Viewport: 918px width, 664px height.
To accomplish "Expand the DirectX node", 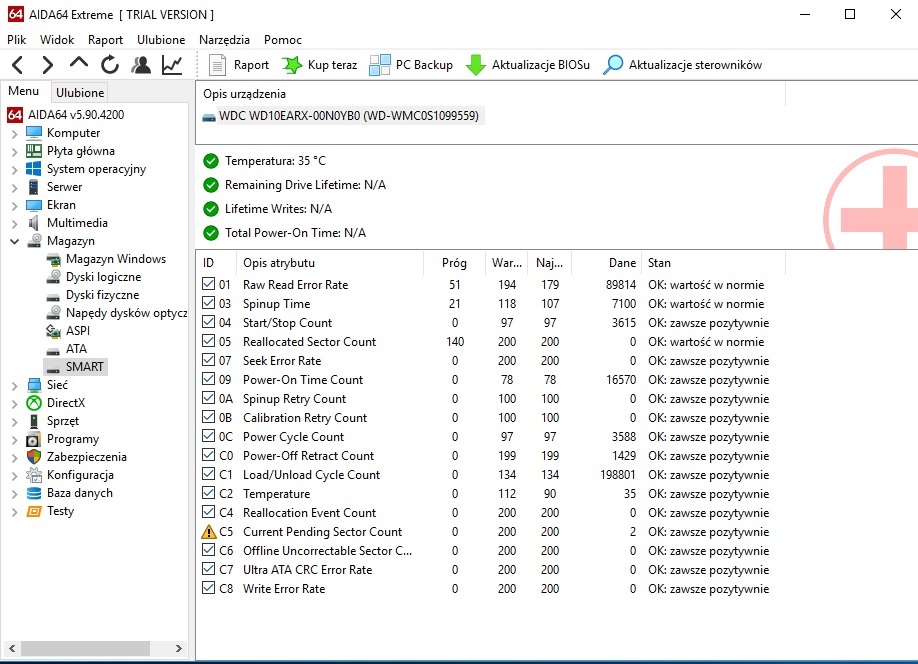I will (15, 403).
